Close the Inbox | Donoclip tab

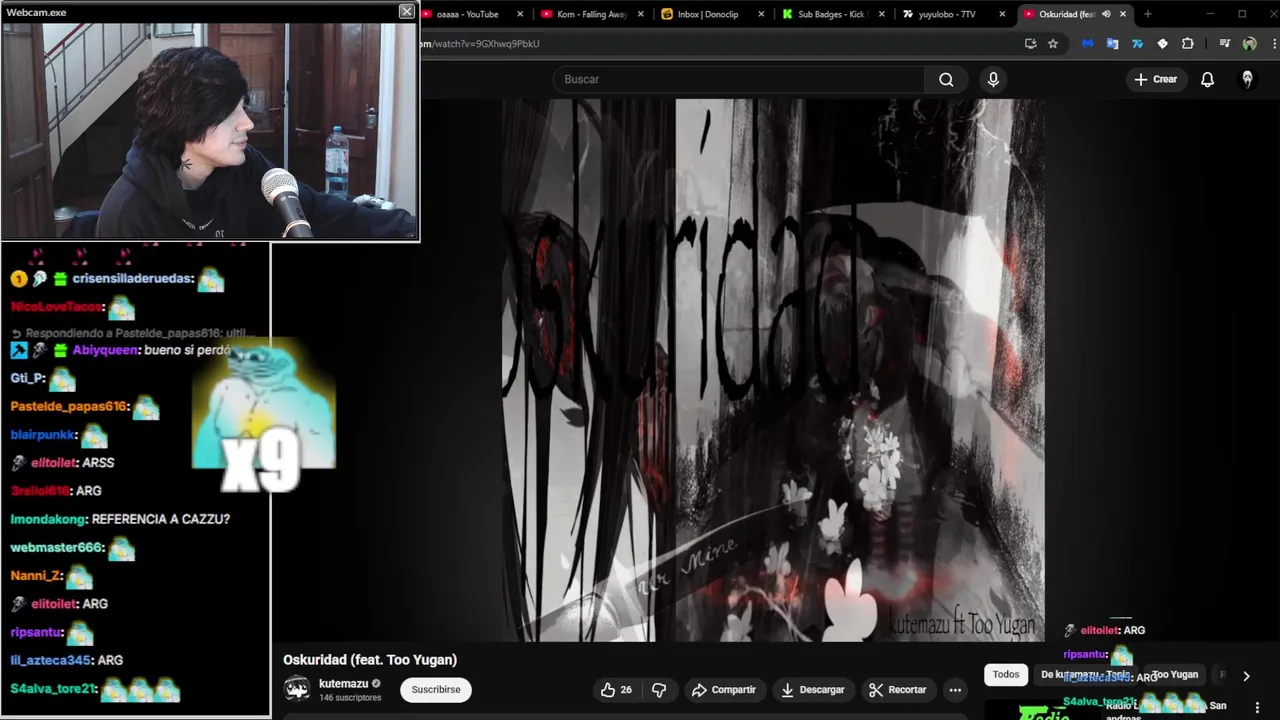(x=762, y=14)
